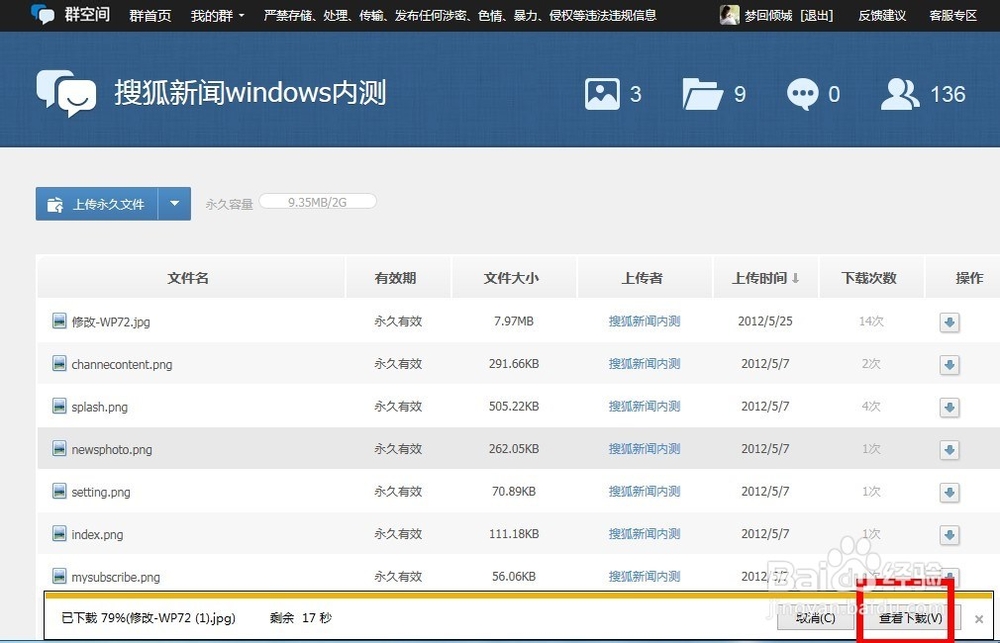This screenshot has height=643, width=1000.
Task: Open the folders icon showing 9
Action: click(x=704, y=93)
